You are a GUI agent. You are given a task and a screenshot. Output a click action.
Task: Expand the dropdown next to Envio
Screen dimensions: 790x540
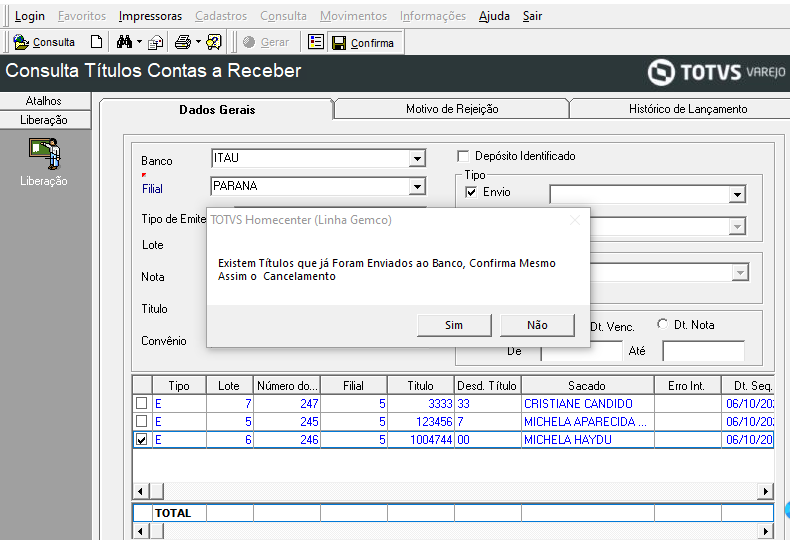click(x=737, y=194)
